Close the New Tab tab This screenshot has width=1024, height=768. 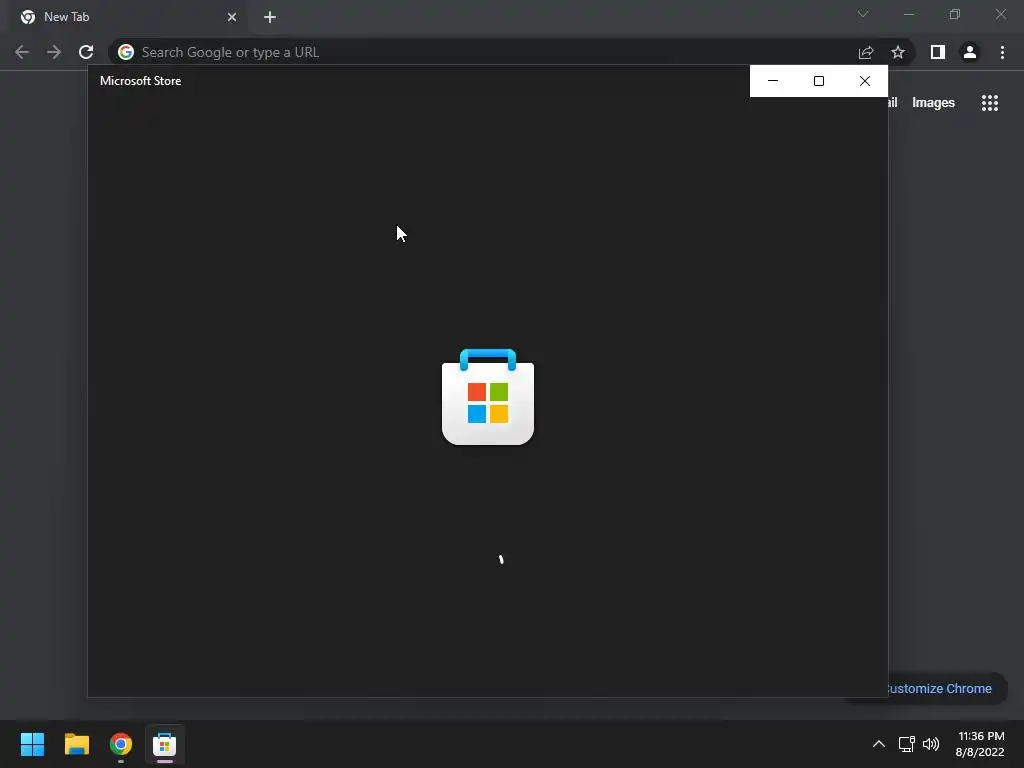pos(232,17)
